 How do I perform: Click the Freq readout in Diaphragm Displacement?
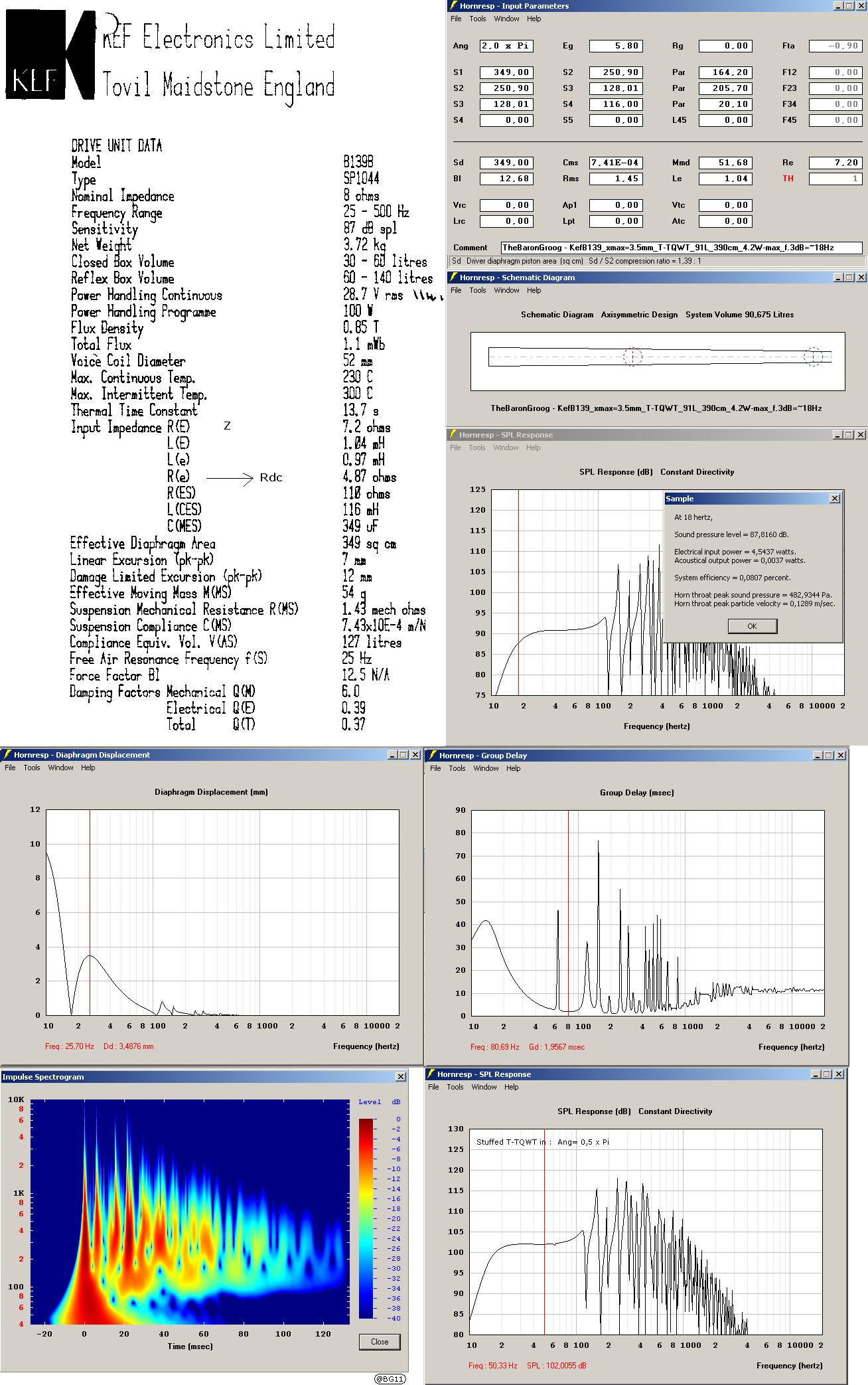point(70,1046)
